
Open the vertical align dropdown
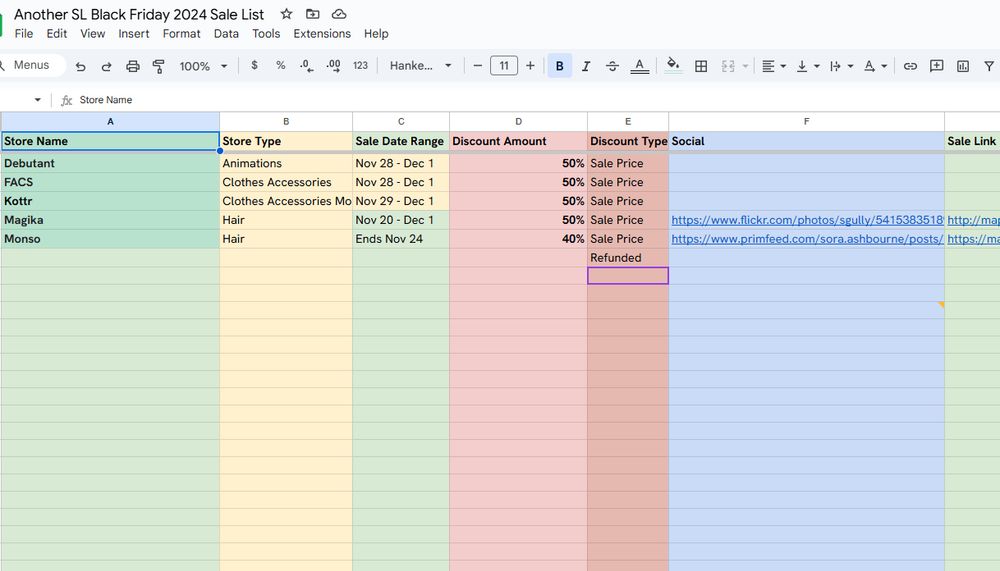click(807, 66)
